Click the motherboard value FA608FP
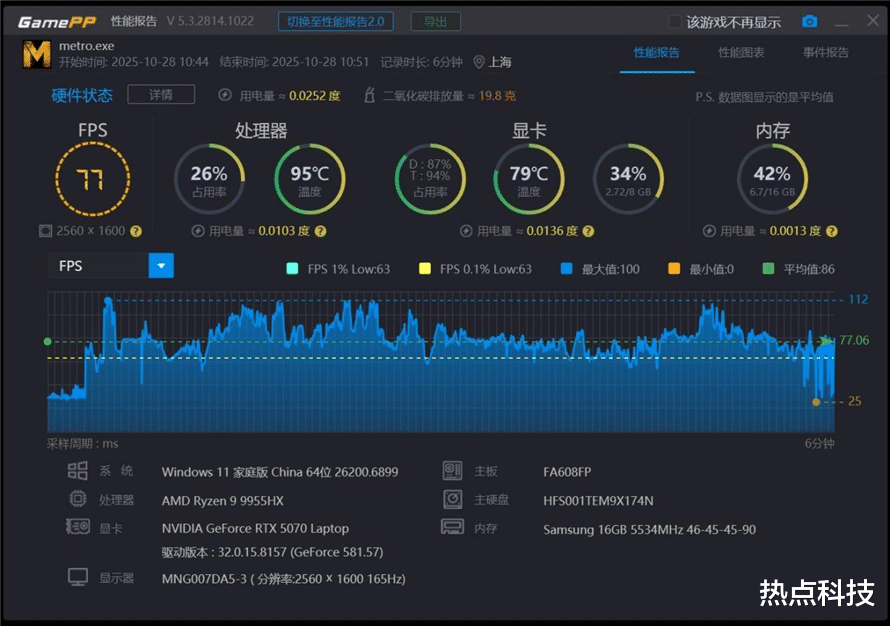890x626 pixels. pos(567,472)
